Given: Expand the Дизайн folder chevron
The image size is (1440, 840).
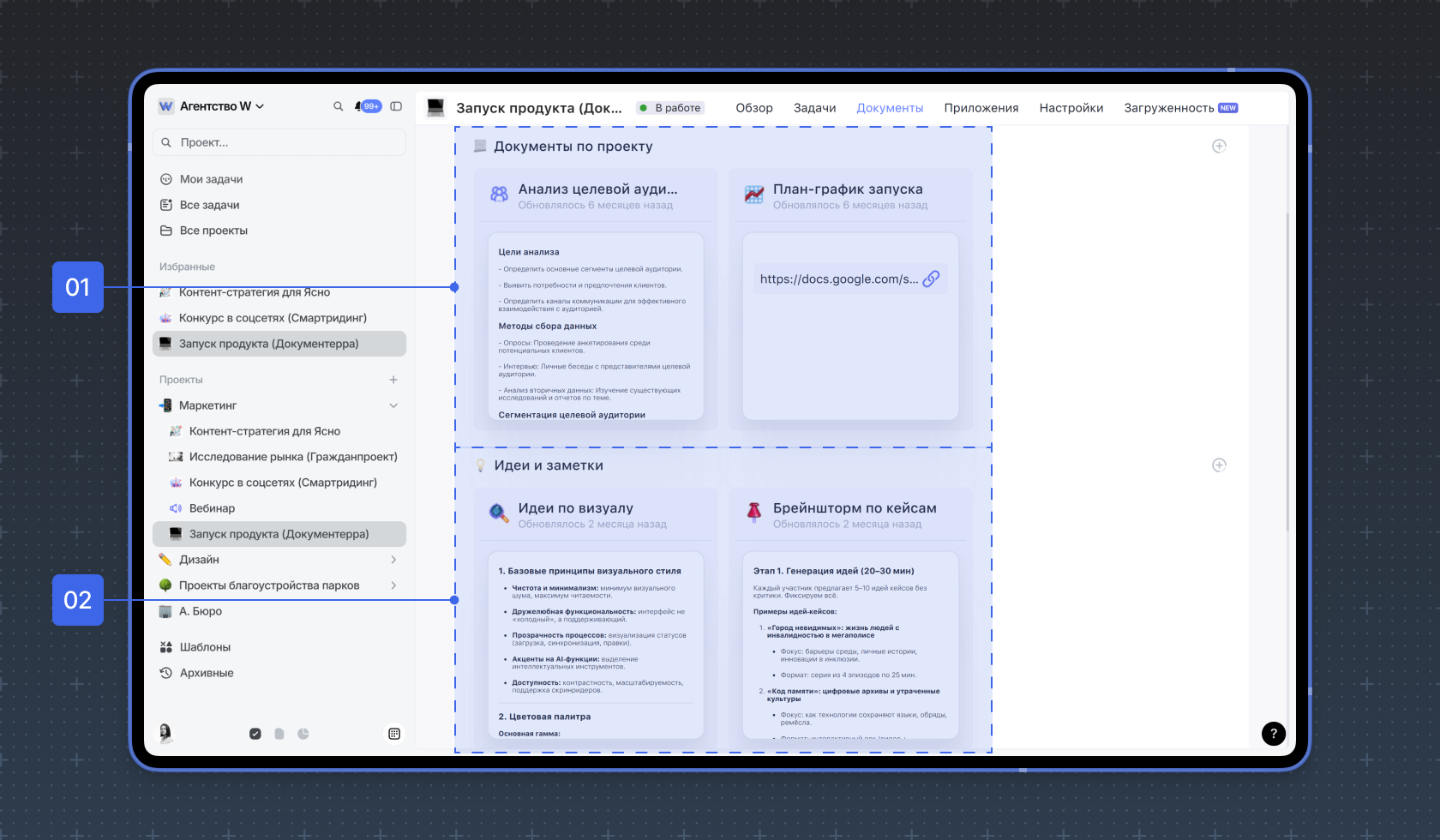Looking at the screenshot, I should pos(393,560).
